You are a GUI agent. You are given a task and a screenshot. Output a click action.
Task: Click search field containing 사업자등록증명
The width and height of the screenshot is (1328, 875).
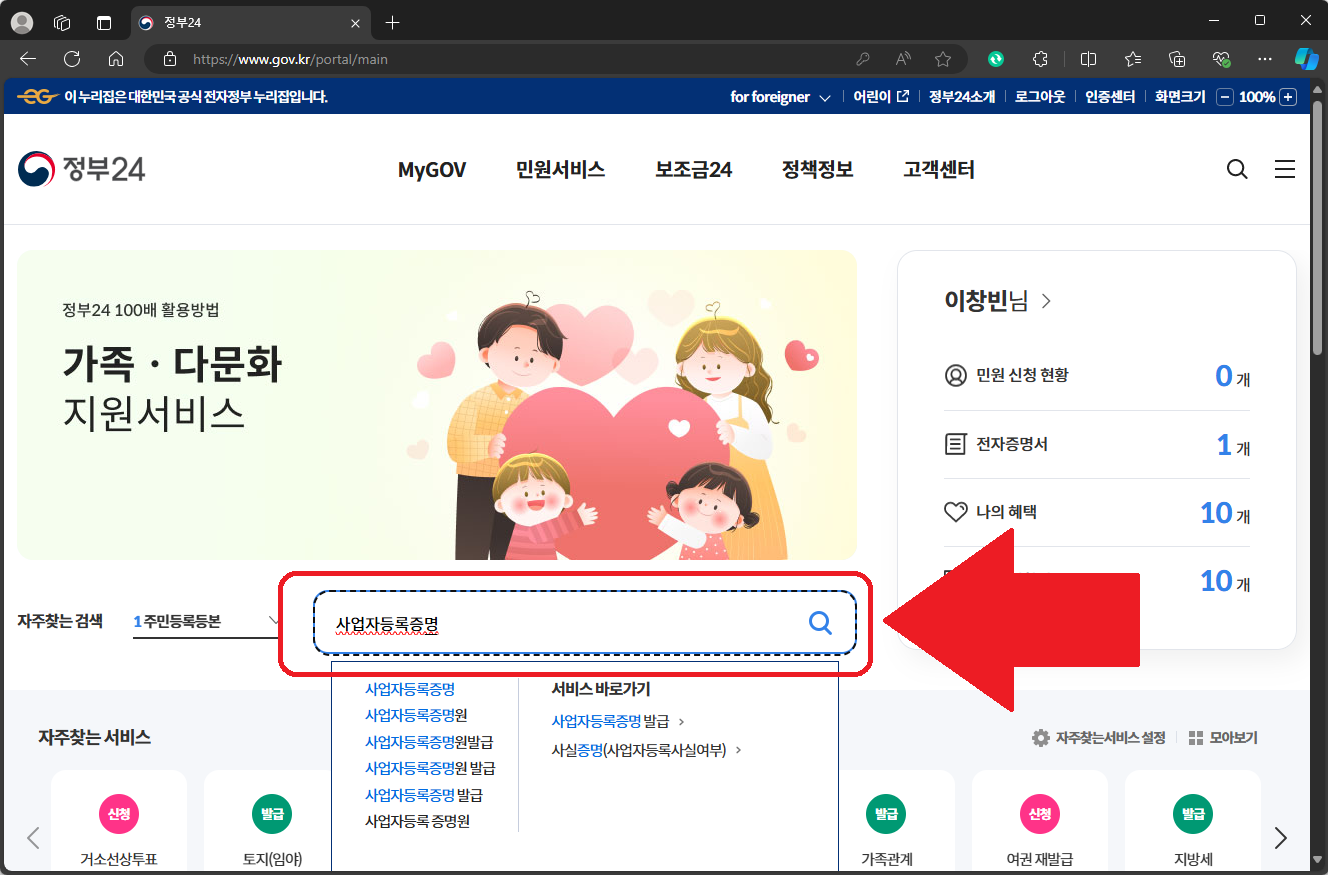(x=584, y=623)
